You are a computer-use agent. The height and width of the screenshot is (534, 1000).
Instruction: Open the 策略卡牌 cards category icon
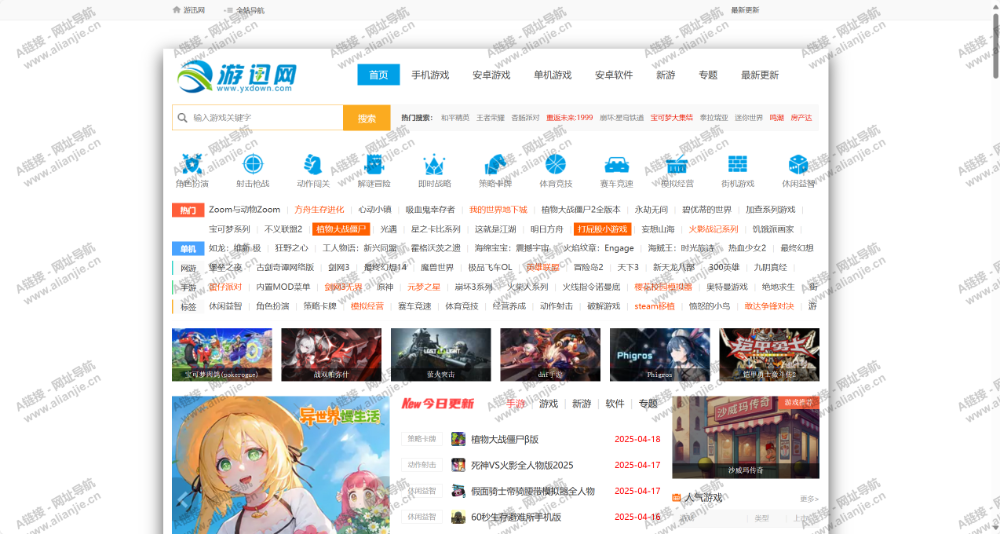pos(496,165)
